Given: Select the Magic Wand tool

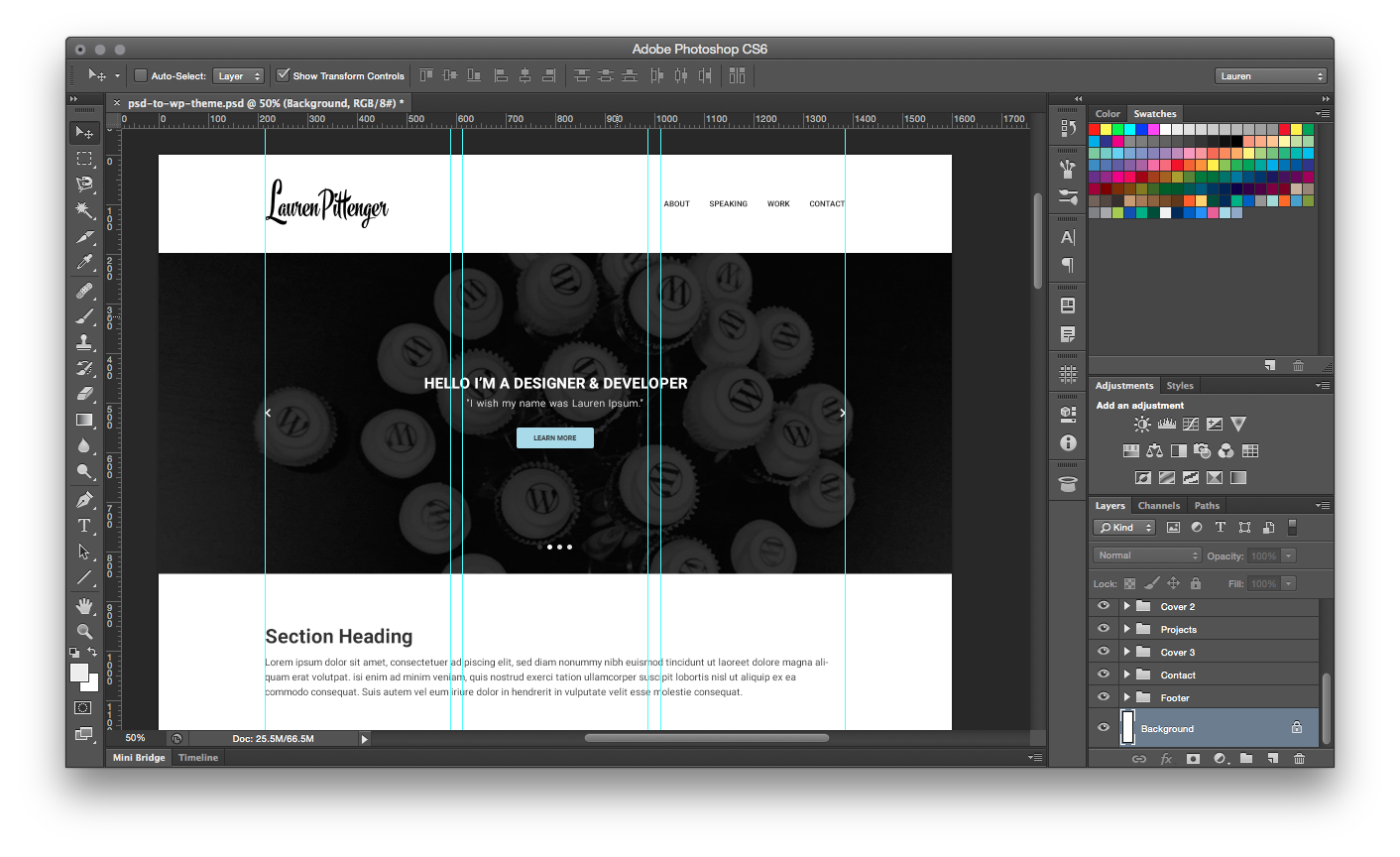Looking at the screenshot, I should point(84,210).
